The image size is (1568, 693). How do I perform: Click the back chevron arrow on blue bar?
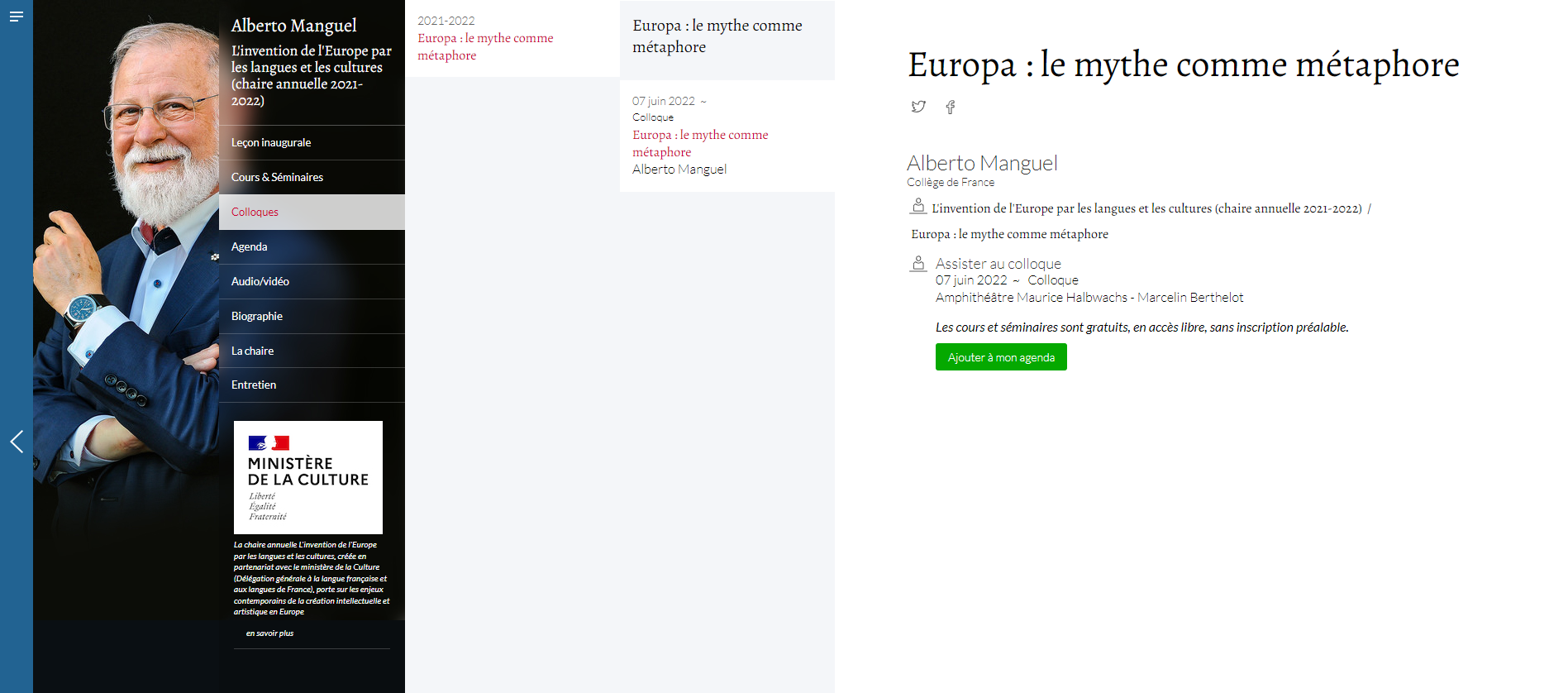pyautogui.click(x=17, y=442)
